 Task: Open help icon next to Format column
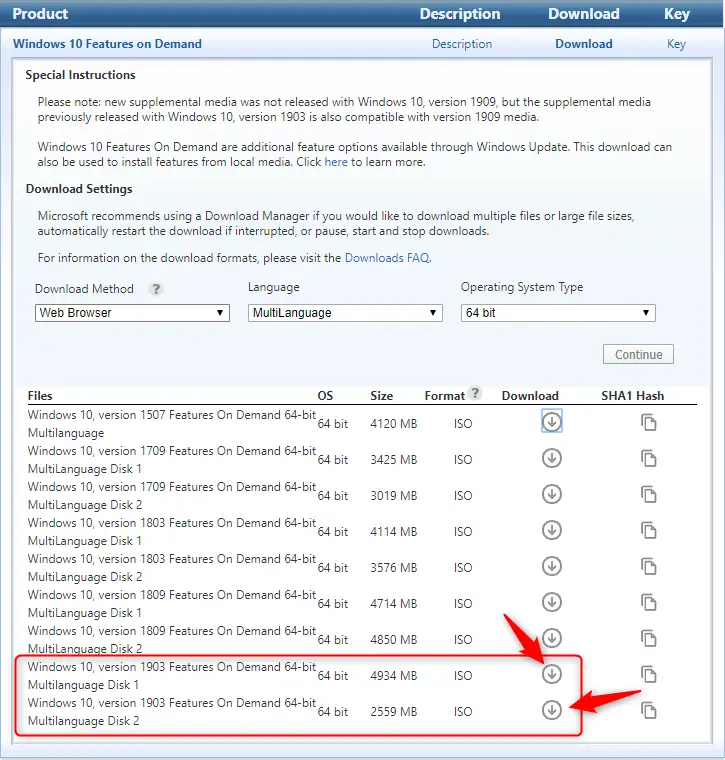pyautogui.click(x=475, y=393)
